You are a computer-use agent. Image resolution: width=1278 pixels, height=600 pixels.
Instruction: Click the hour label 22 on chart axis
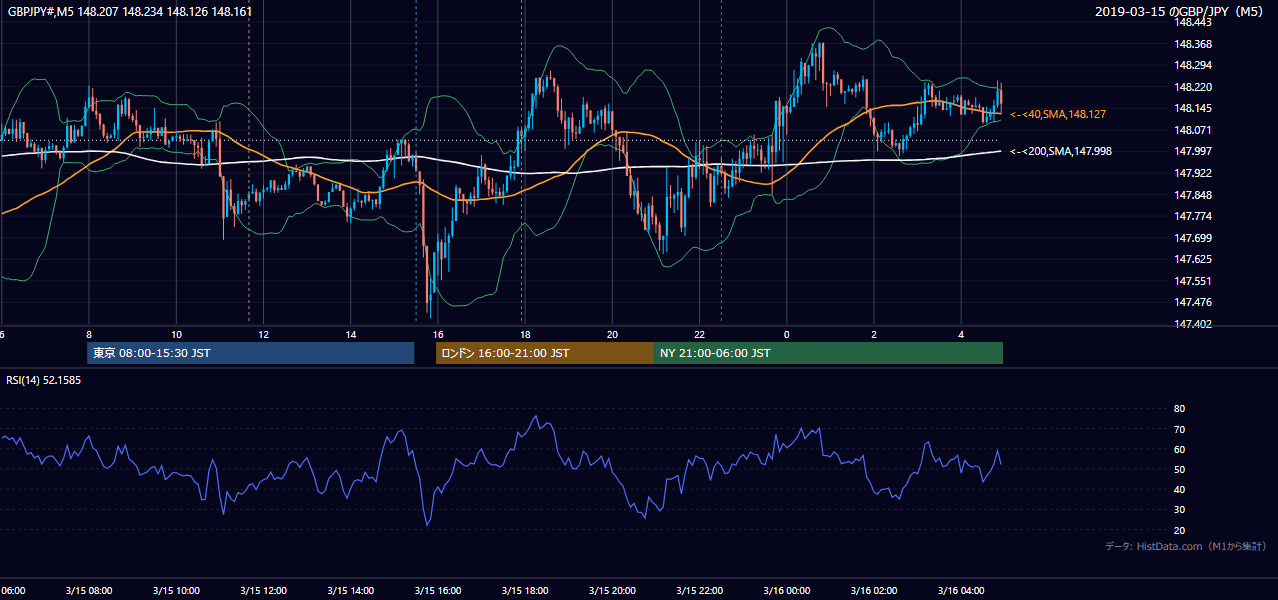tap(699, 334)
